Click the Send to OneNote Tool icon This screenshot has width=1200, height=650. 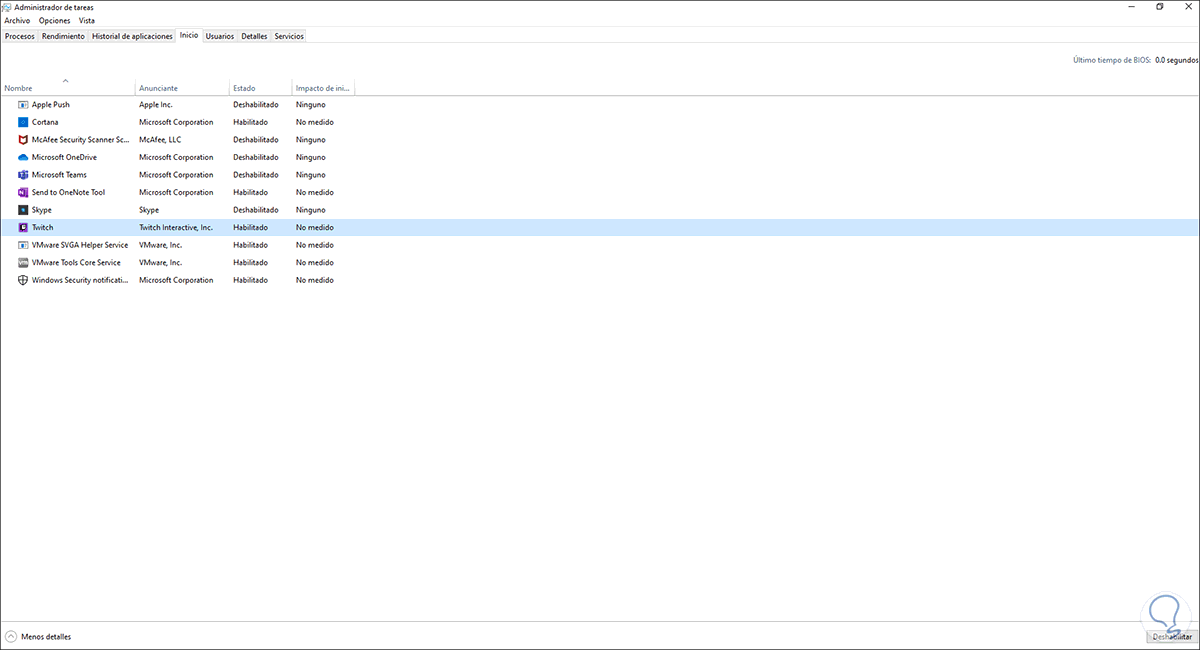(x=23, y=192)
